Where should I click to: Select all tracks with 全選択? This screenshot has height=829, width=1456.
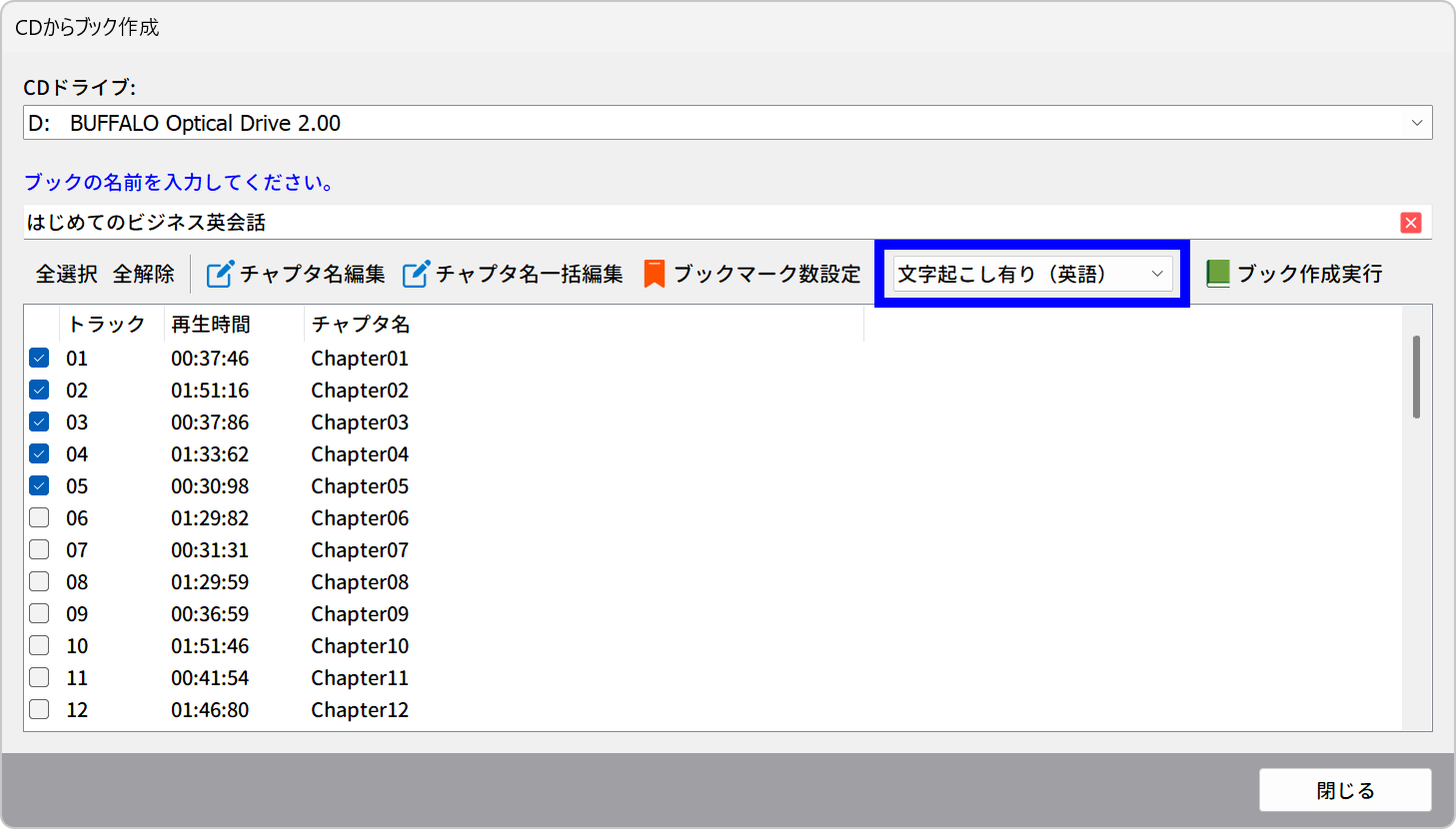click(67, 274)
